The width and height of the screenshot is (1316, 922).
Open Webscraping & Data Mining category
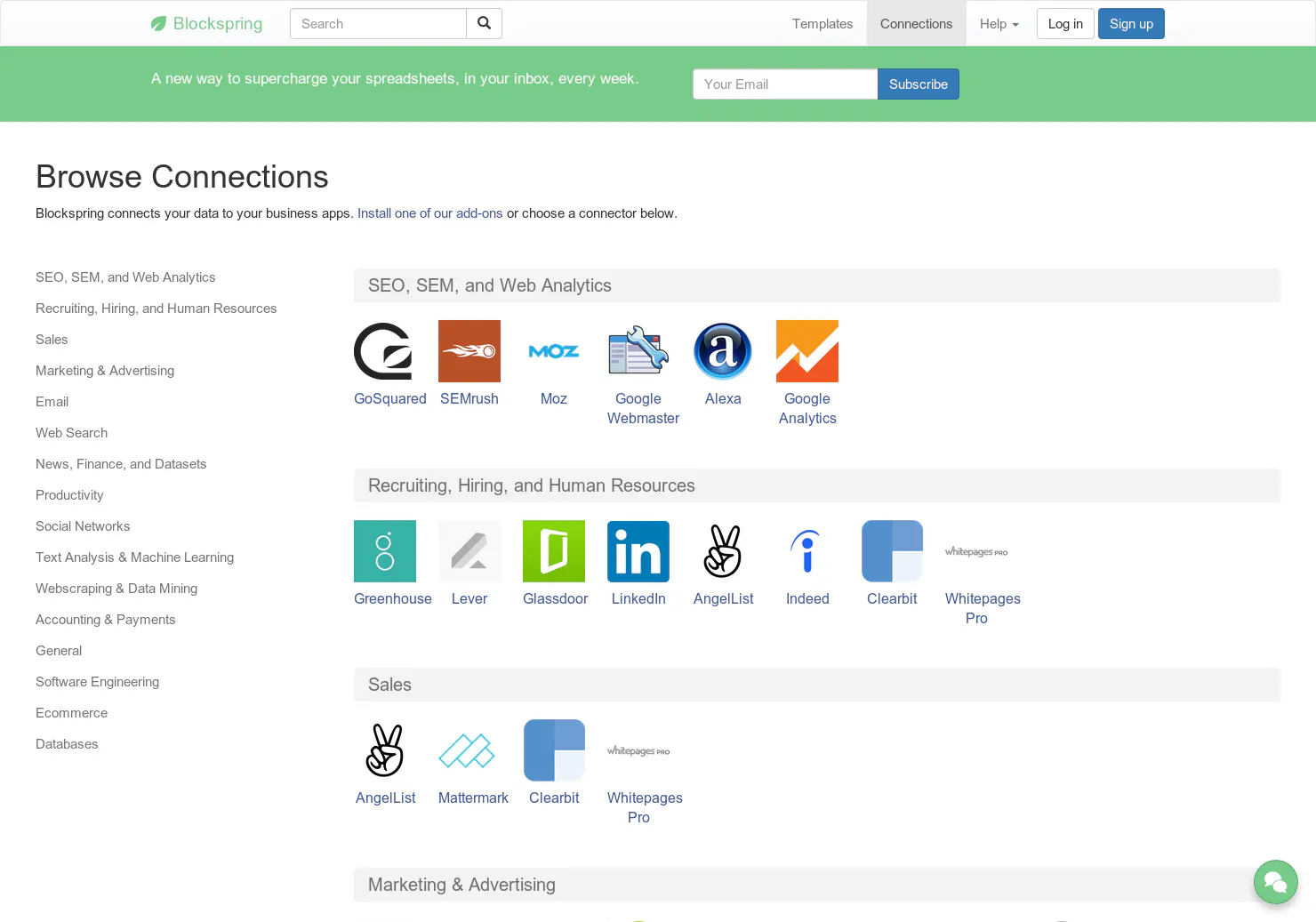116,589
